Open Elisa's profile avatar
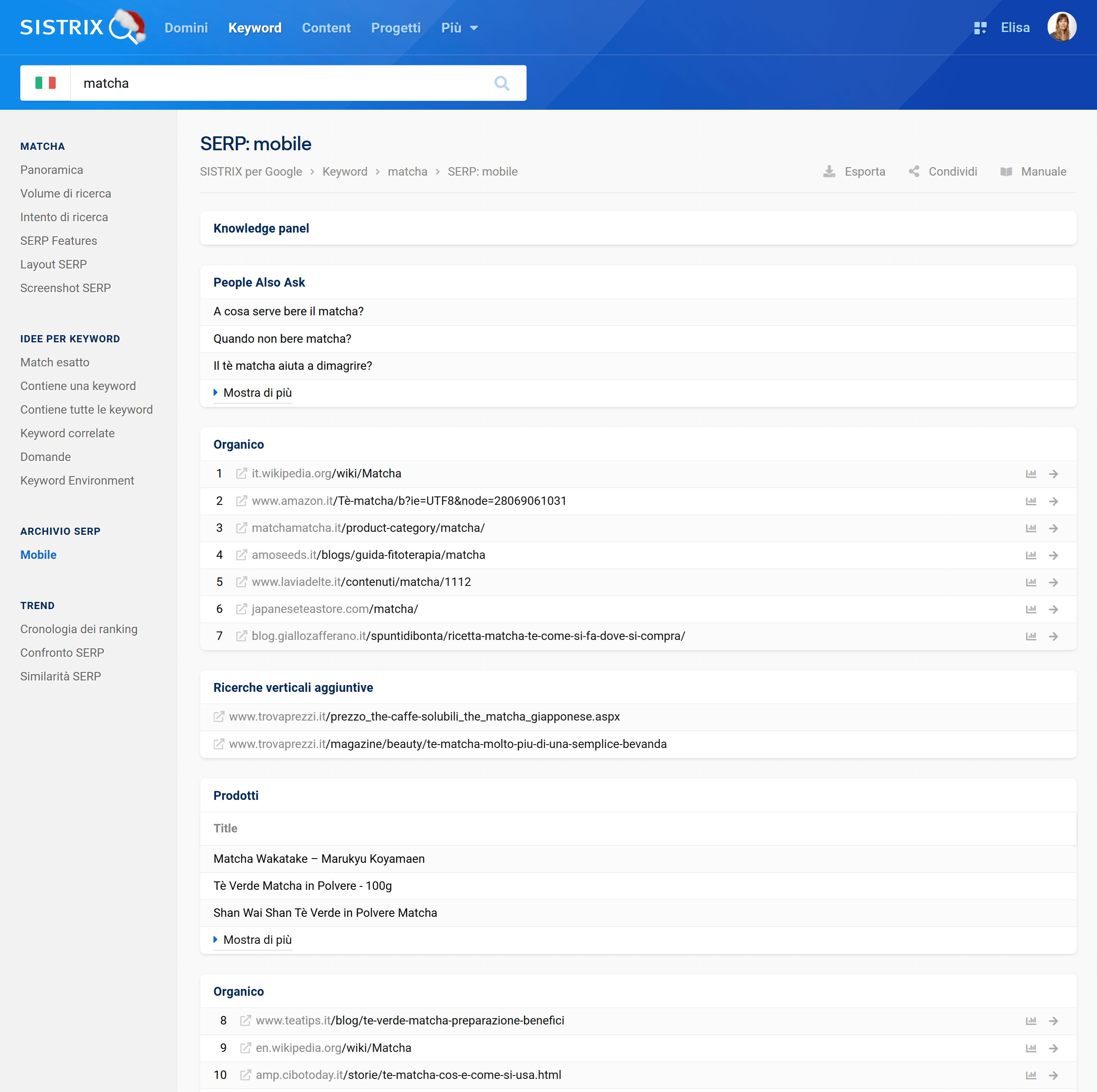Image resolution: width=1097 pixels, height=1092 pixels. 1061,27
